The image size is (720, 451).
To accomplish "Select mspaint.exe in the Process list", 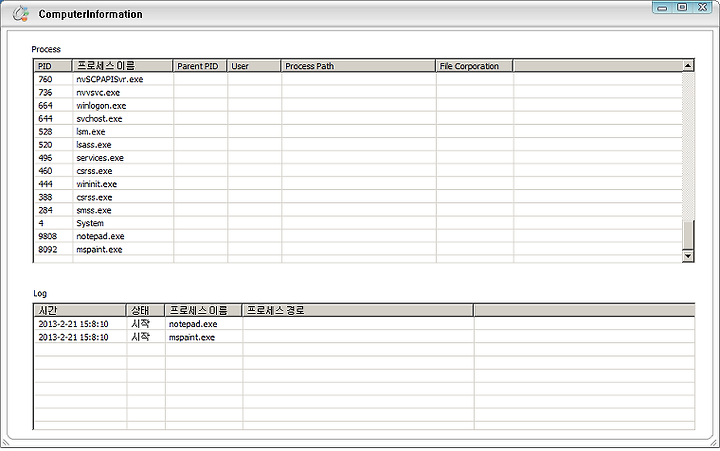I will [359, 249].
